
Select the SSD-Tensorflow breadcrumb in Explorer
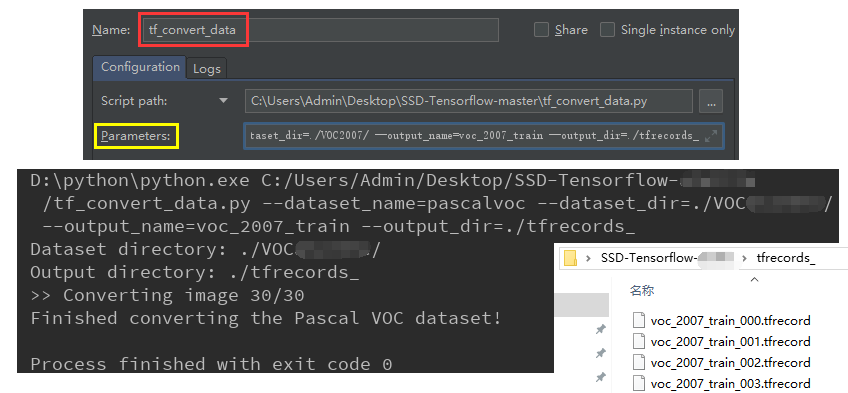[667, 258]
